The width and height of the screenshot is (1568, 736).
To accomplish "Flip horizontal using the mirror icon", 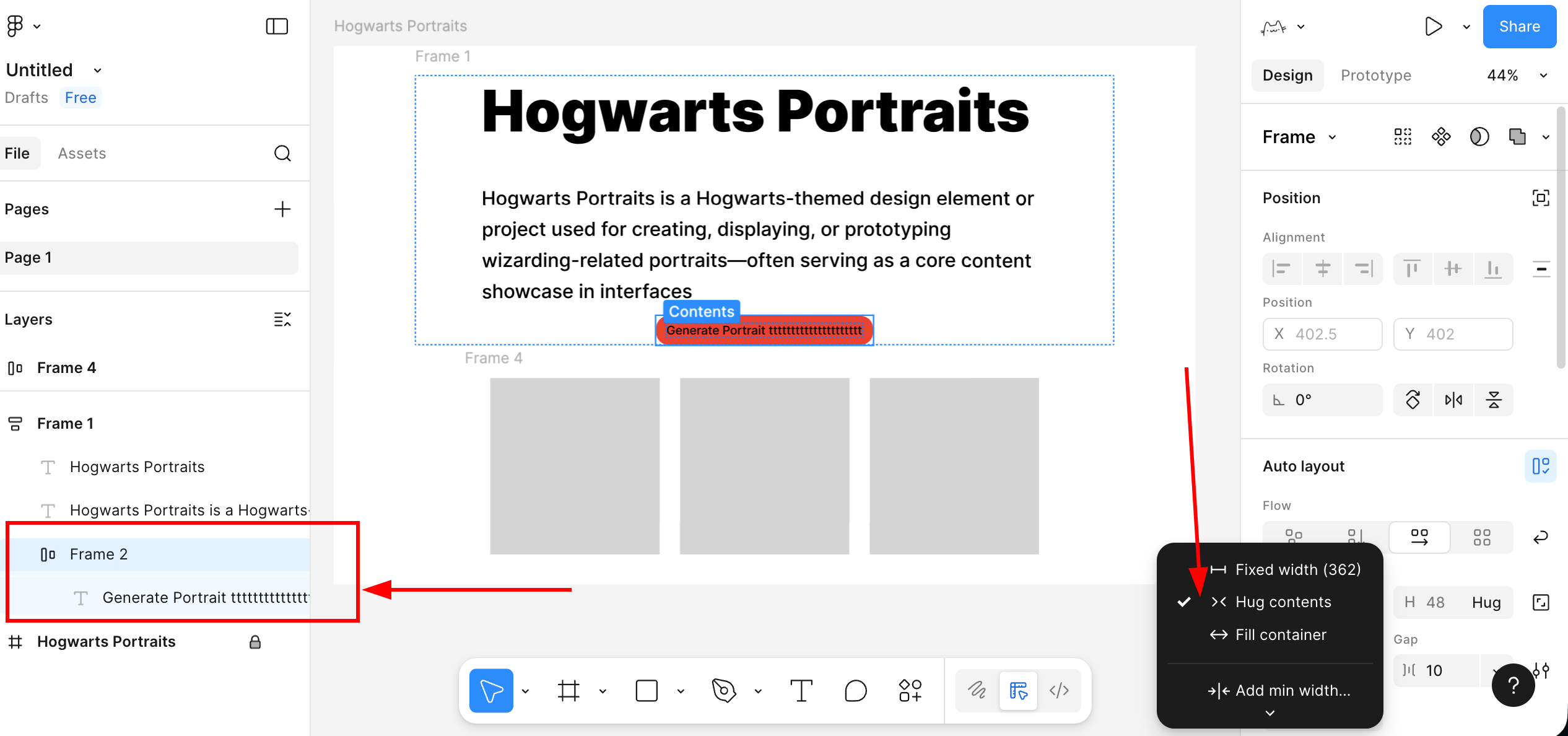I will tap(1453, 400).
